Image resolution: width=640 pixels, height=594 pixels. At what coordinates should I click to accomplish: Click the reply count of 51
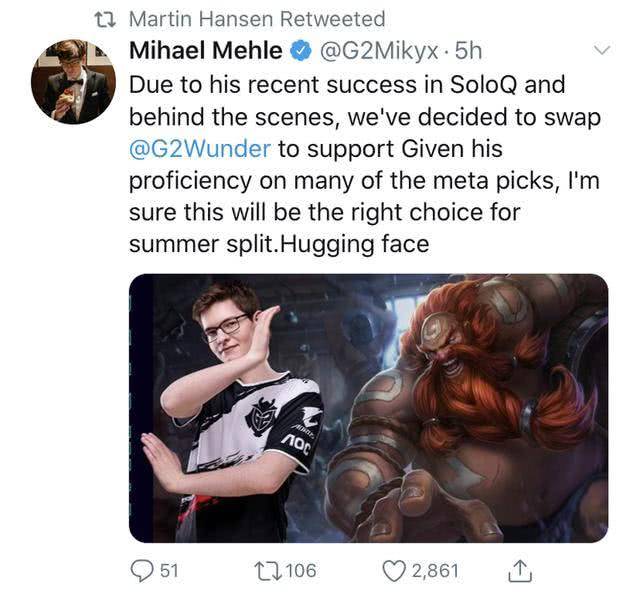coord(169,571)
